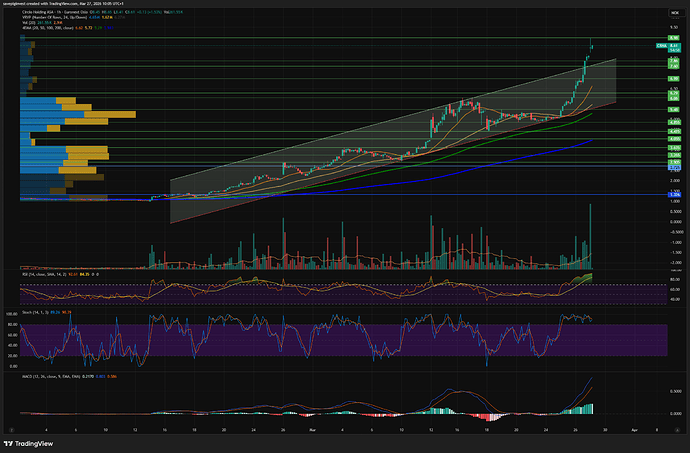This screenshot has height=453, width=690.
Task: Click the TradingView logo at bottom left
Action: coord(32,443)
